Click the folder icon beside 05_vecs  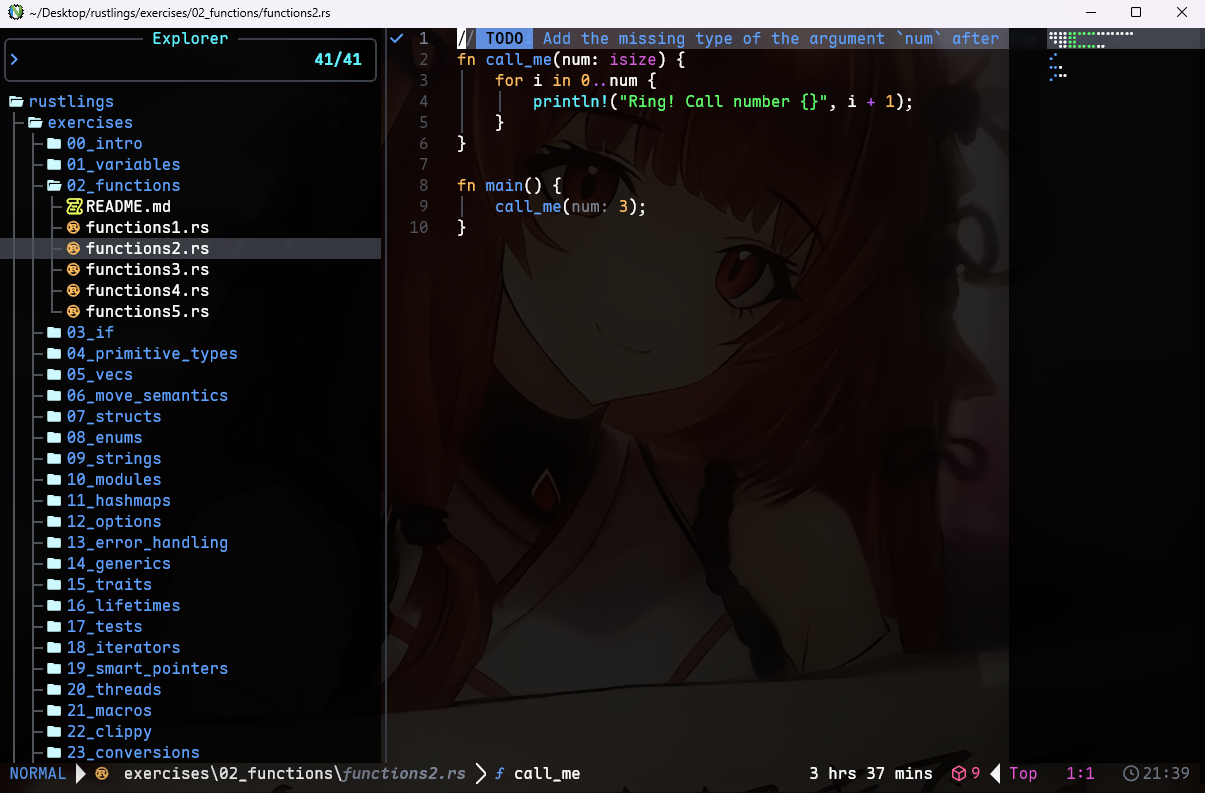point(54,375)
